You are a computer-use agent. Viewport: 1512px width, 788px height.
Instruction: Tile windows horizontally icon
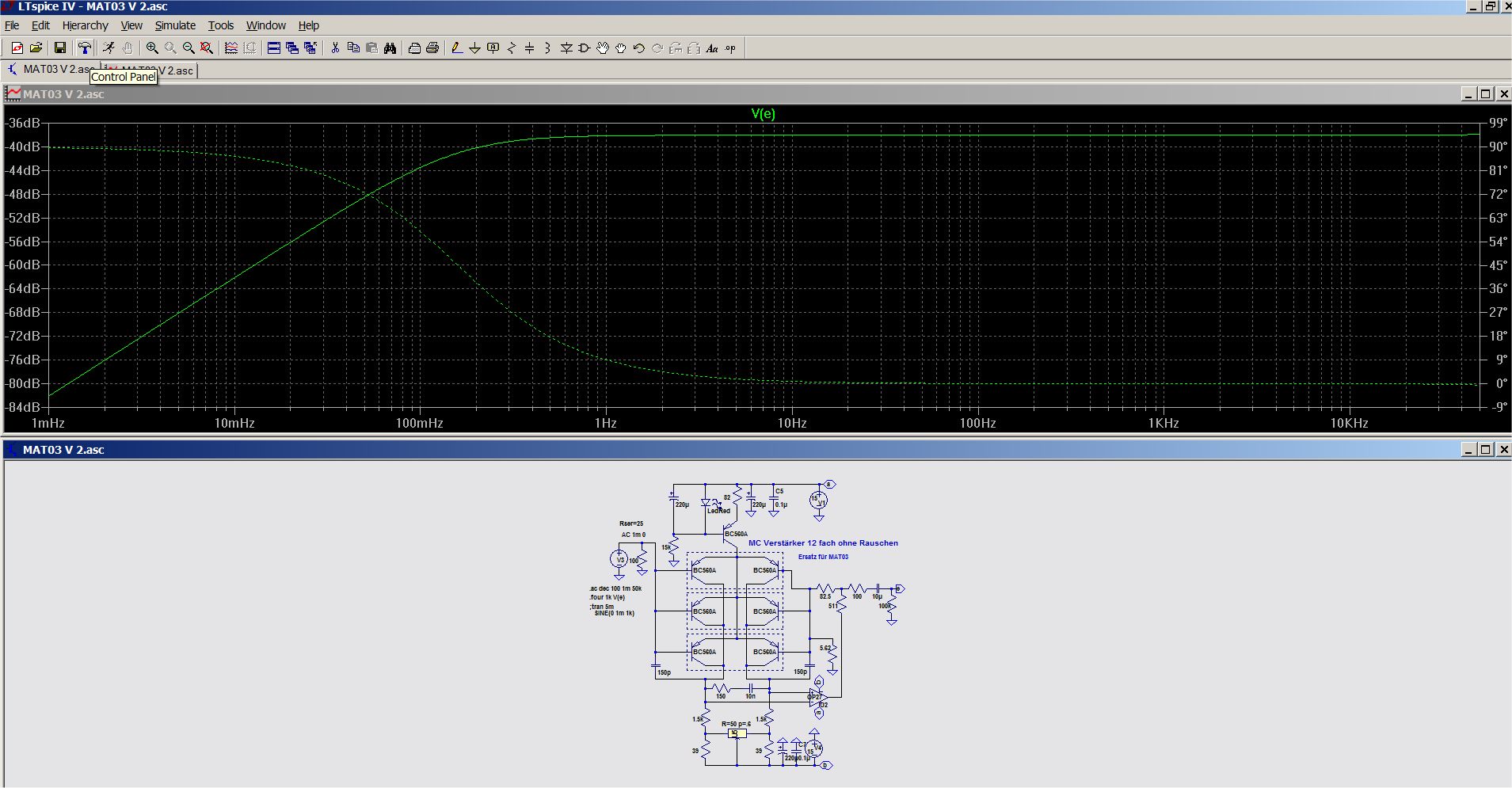(274, 48)
